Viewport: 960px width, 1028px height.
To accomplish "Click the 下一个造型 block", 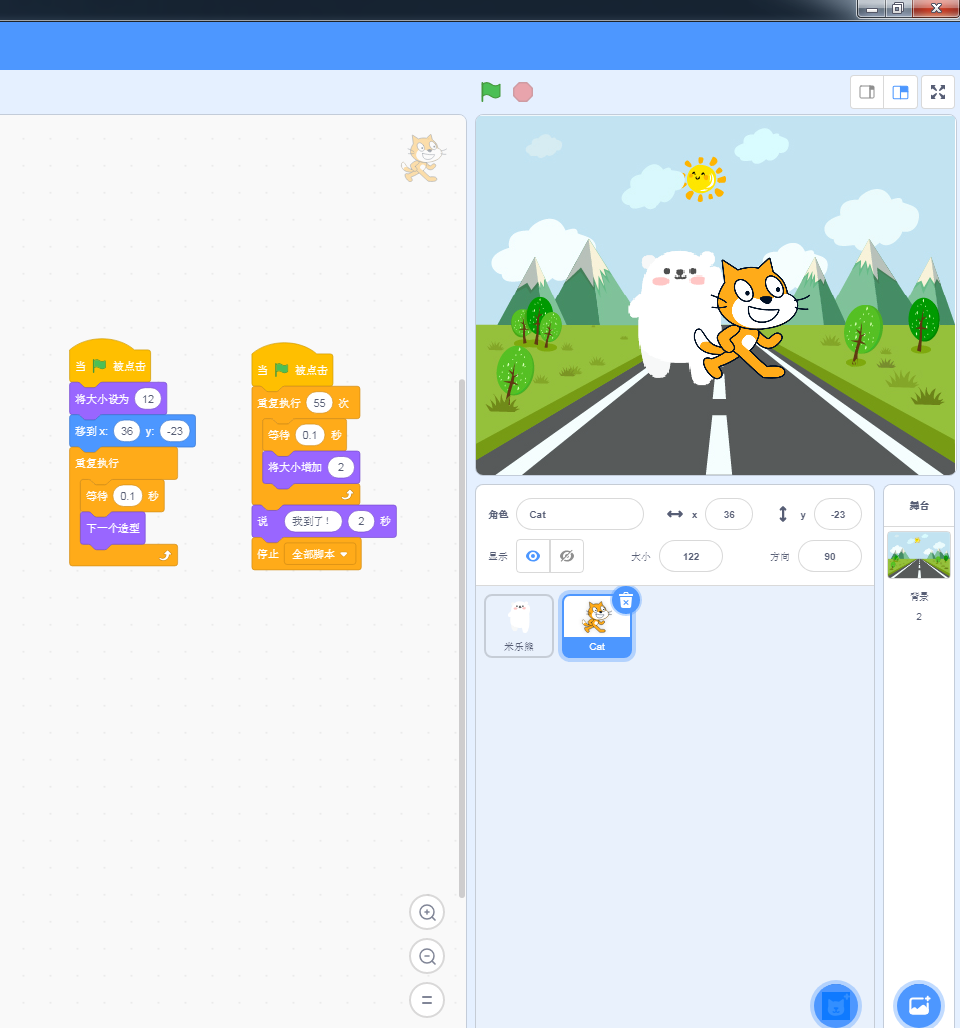I will 113,528.
